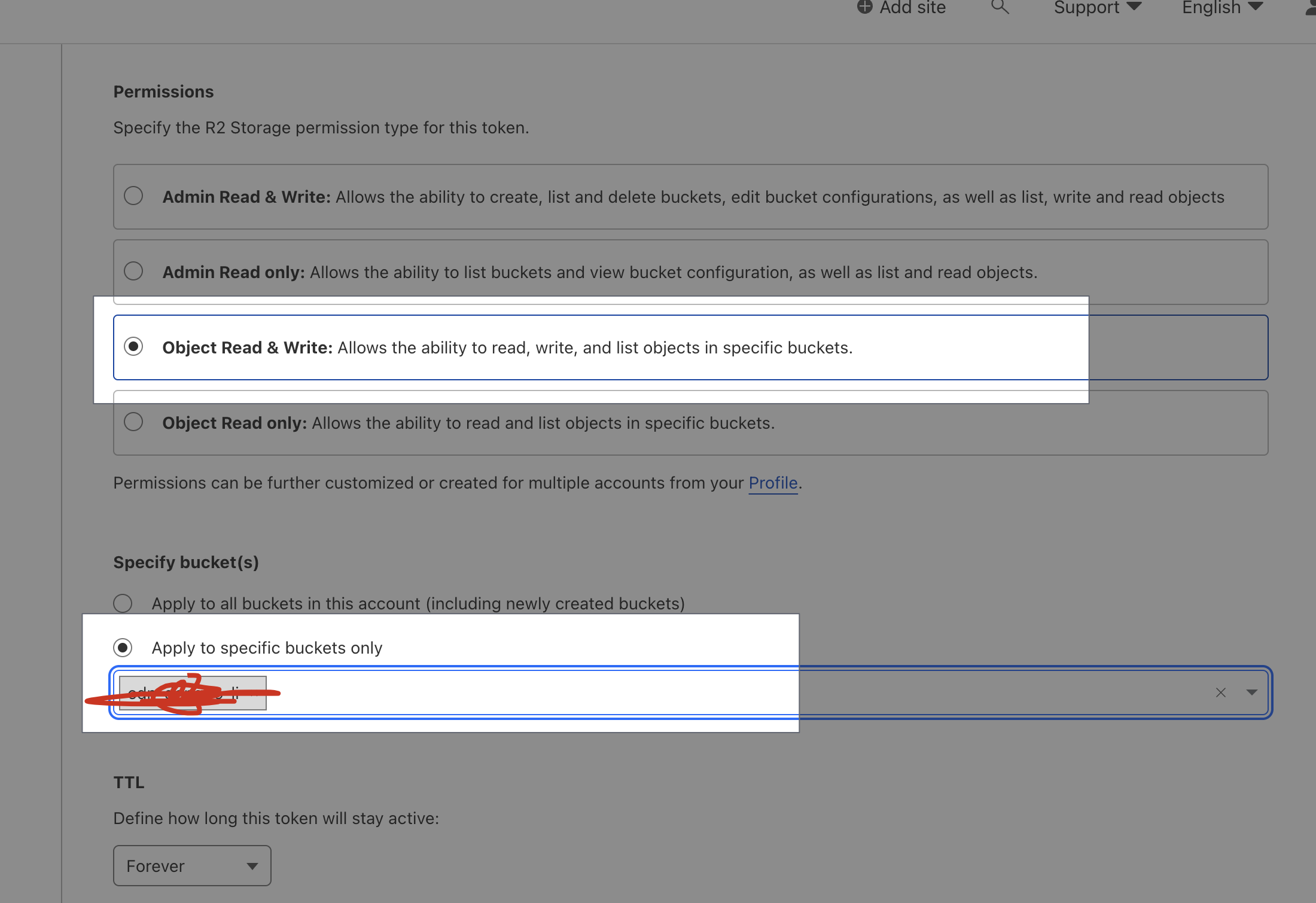Click Apply to specific buckets only

pyautogui.click(x=122, y=647)
